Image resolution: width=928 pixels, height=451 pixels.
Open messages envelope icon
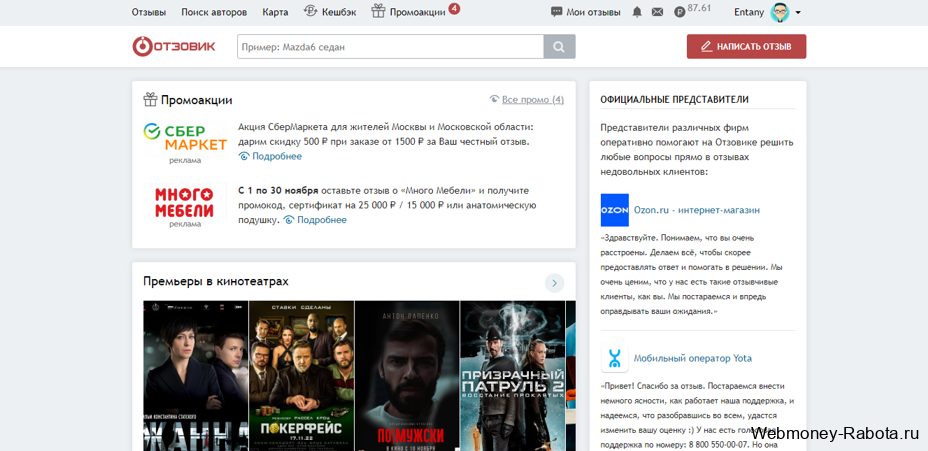(657, 12)
